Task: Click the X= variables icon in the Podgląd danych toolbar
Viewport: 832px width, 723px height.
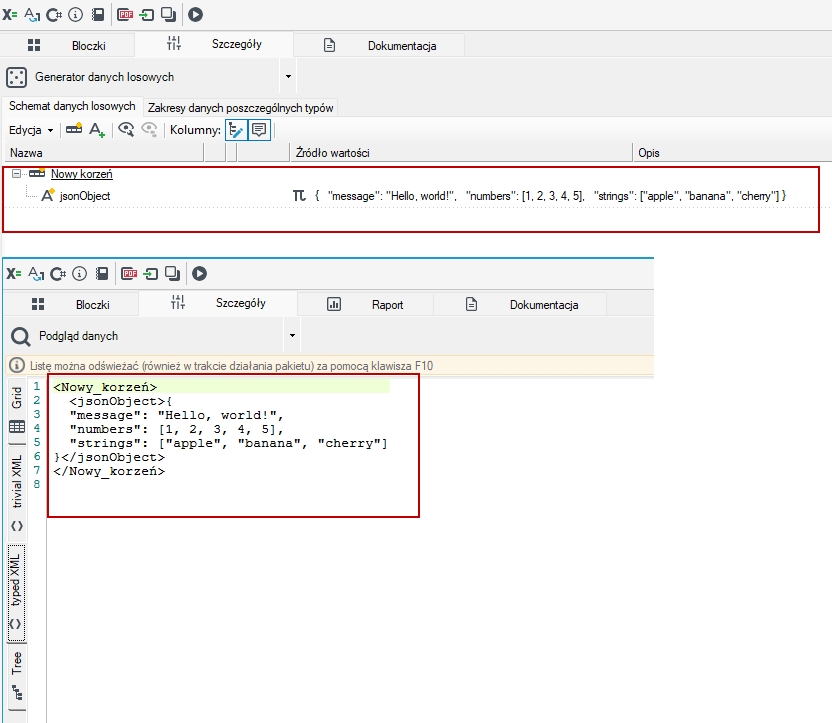Action: click(x=14, y=274)
